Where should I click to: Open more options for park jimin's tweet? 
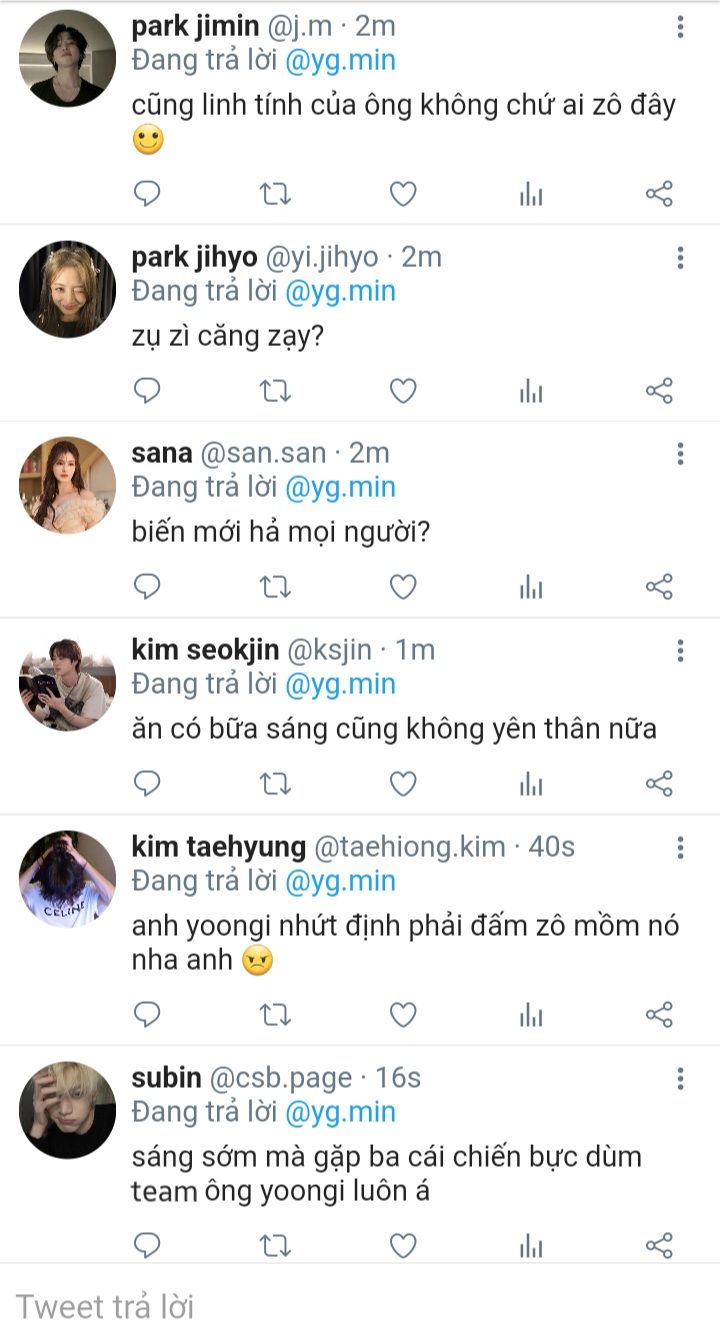pos(680,28)
